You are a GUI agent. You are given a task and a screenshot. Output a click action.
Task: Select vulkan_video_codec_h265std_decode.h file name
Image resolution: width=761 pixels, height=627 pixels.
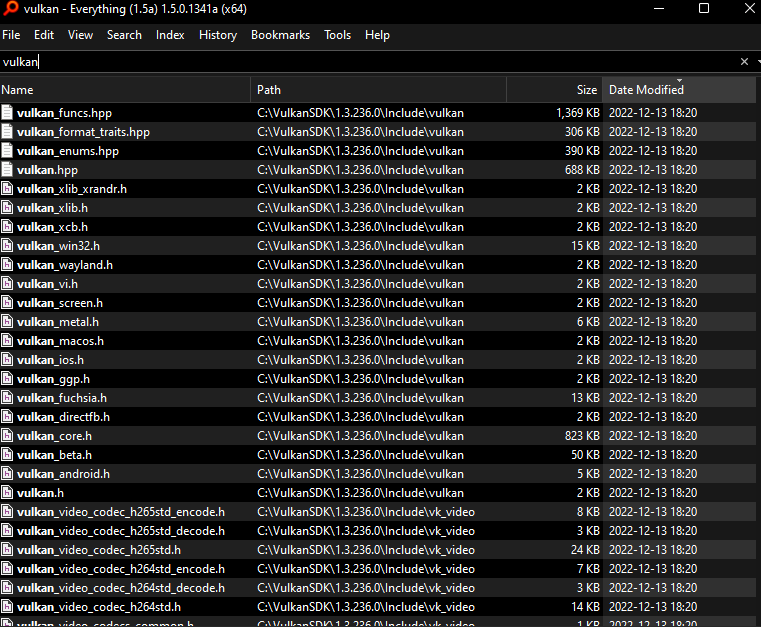(121, 531)
